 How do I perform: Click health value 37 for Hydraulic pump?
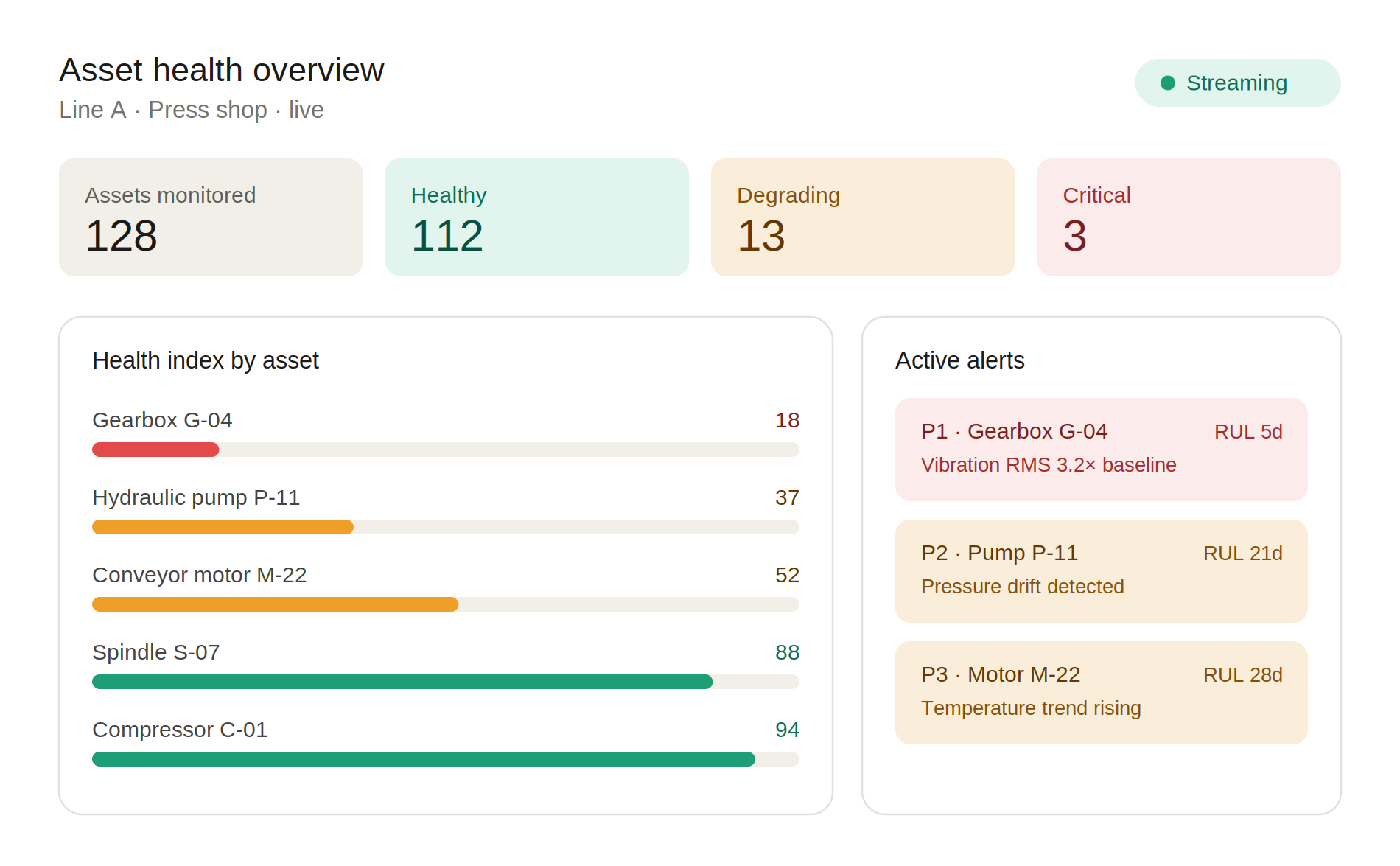tap(787, 497)
